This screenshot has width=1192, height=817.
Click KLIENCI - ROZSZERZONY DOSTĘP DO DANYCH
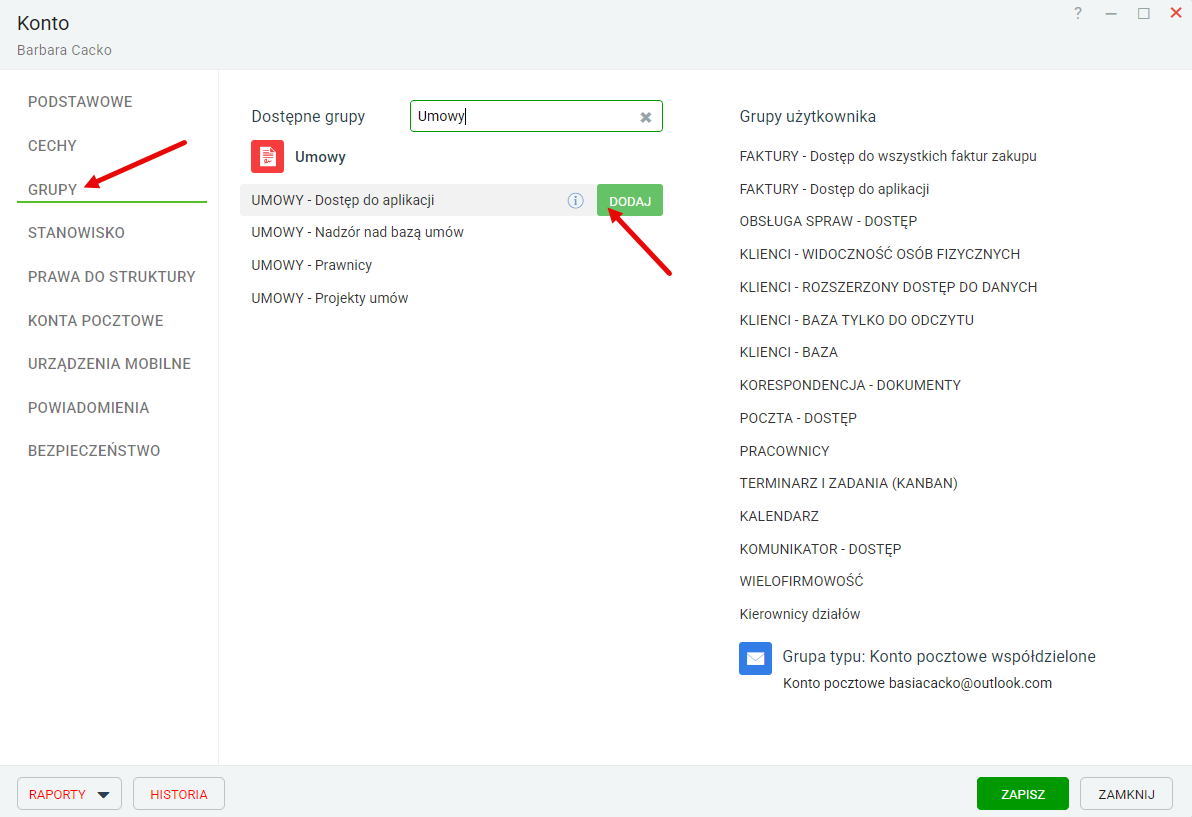click(888, 287)
